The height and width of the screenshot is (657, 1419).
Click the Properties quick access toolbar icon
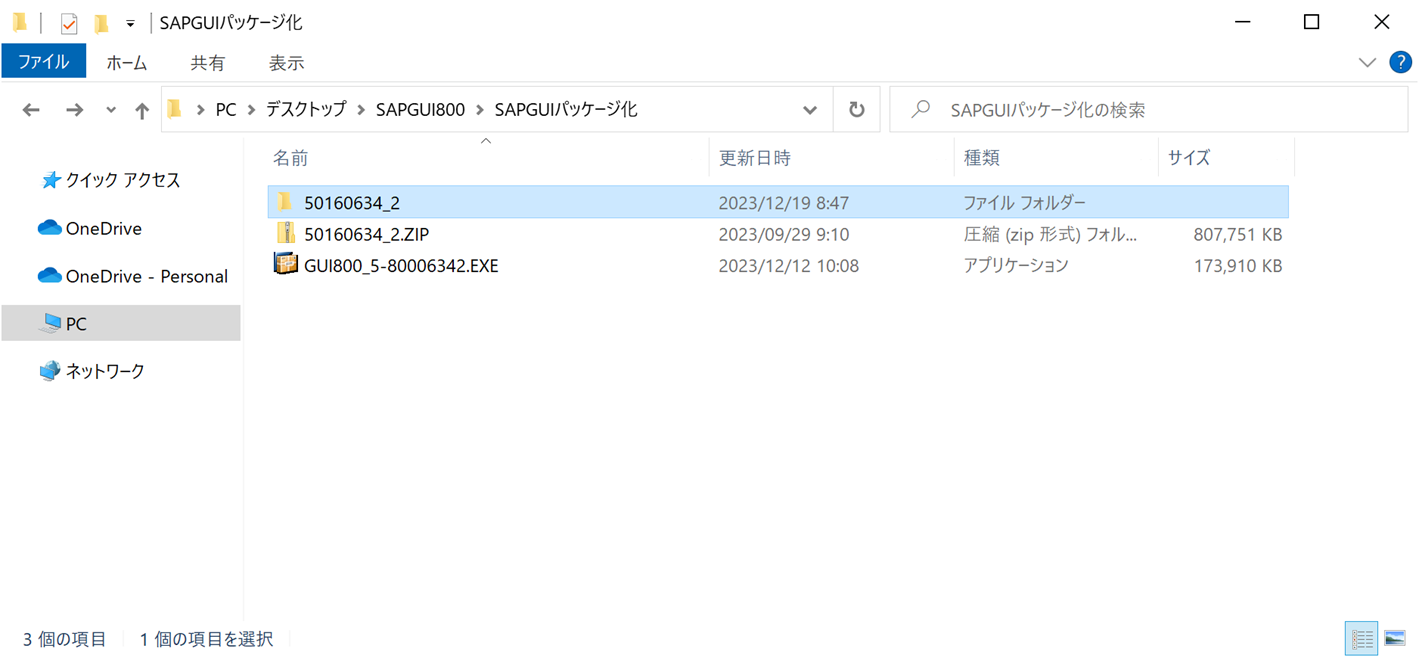click(69, 23)
